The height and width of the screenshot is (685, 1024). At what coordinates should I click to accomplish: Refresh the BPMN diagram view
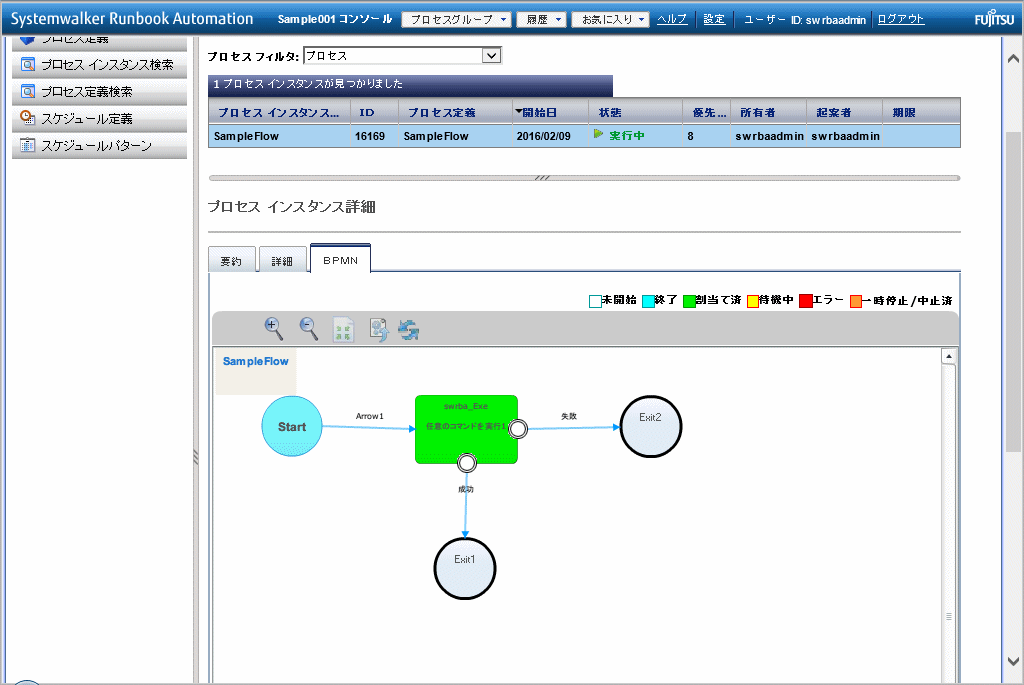pyautogui.click(x=409, y=330)
